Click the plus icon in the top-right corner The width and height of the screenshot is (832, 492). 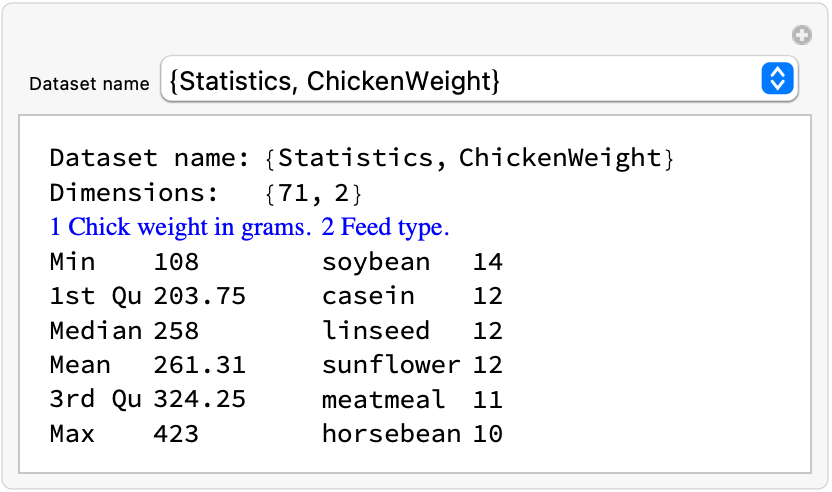801,36
